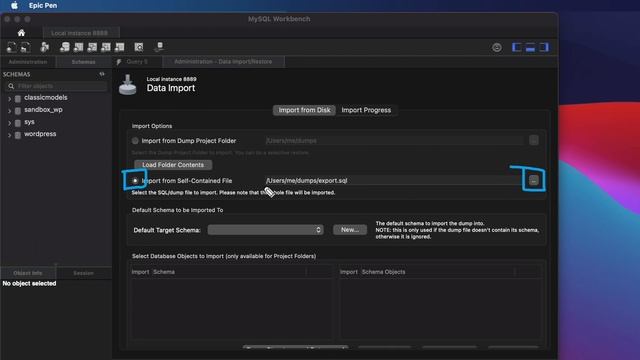
Task: Create a new view via toolbar icon
Action: (x=92, y=47)
